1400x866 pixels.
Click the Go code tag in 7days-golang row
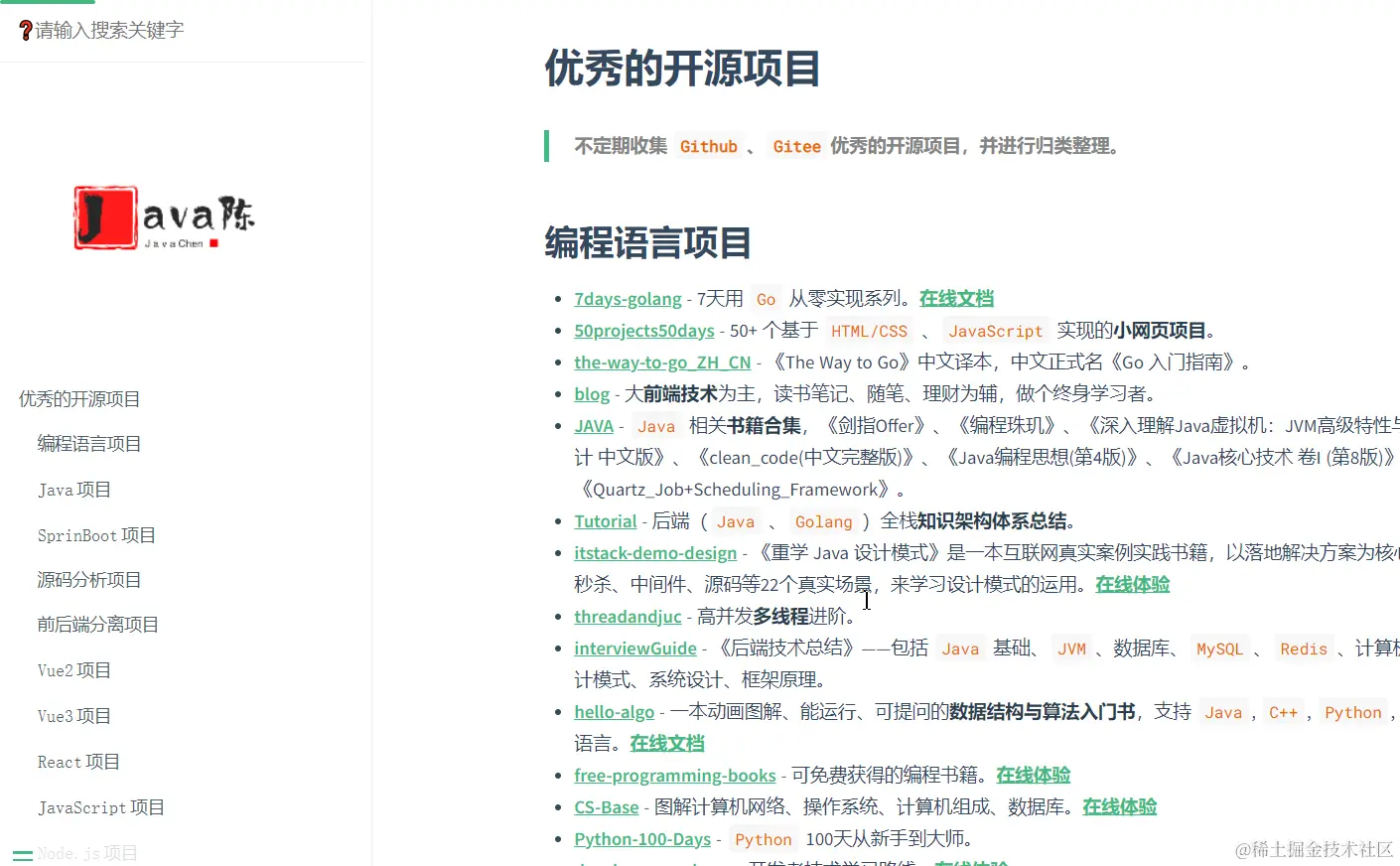tap(767, 299)
